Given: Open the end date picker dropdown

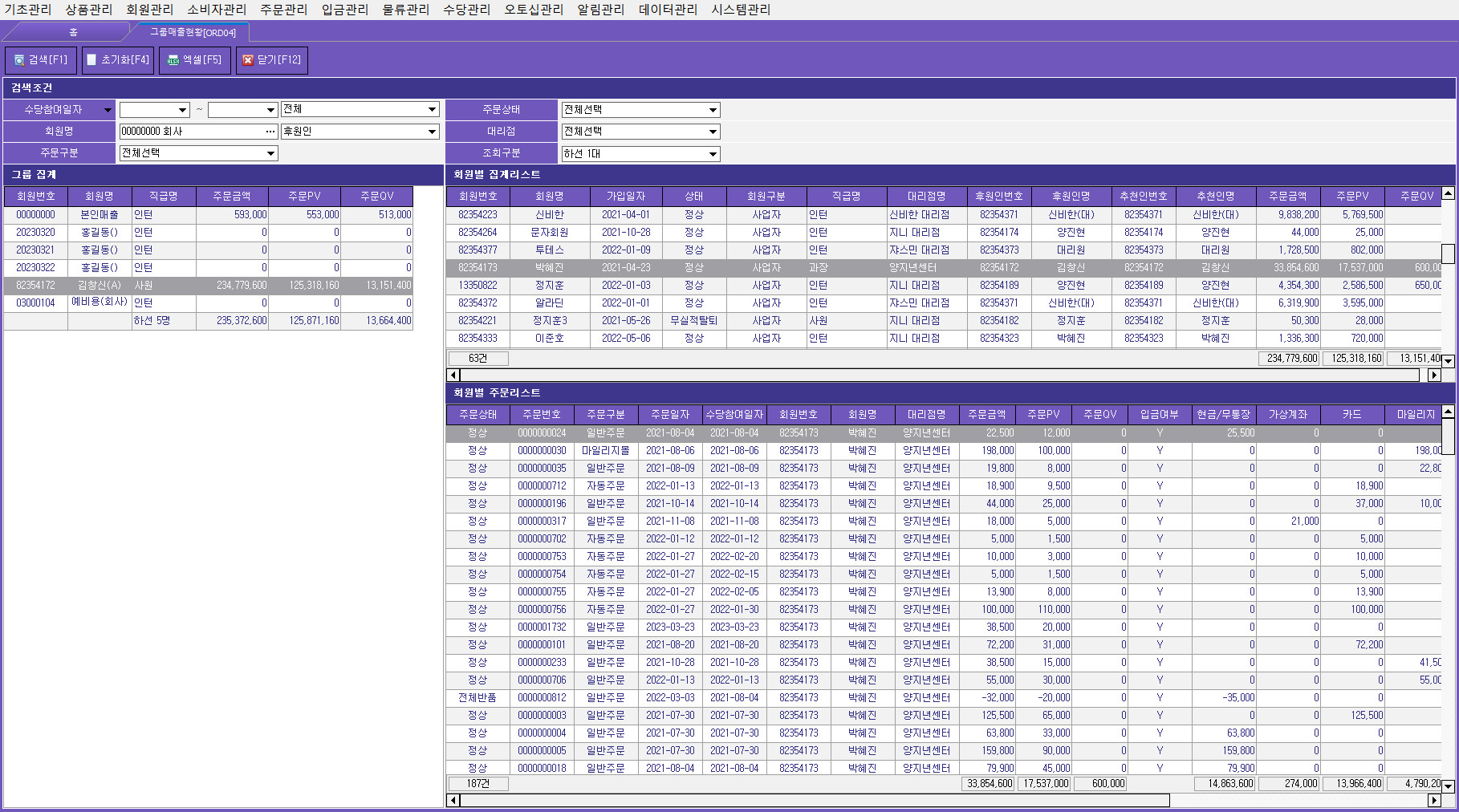Looking at the screenshot, I should (x=270, y=110).
